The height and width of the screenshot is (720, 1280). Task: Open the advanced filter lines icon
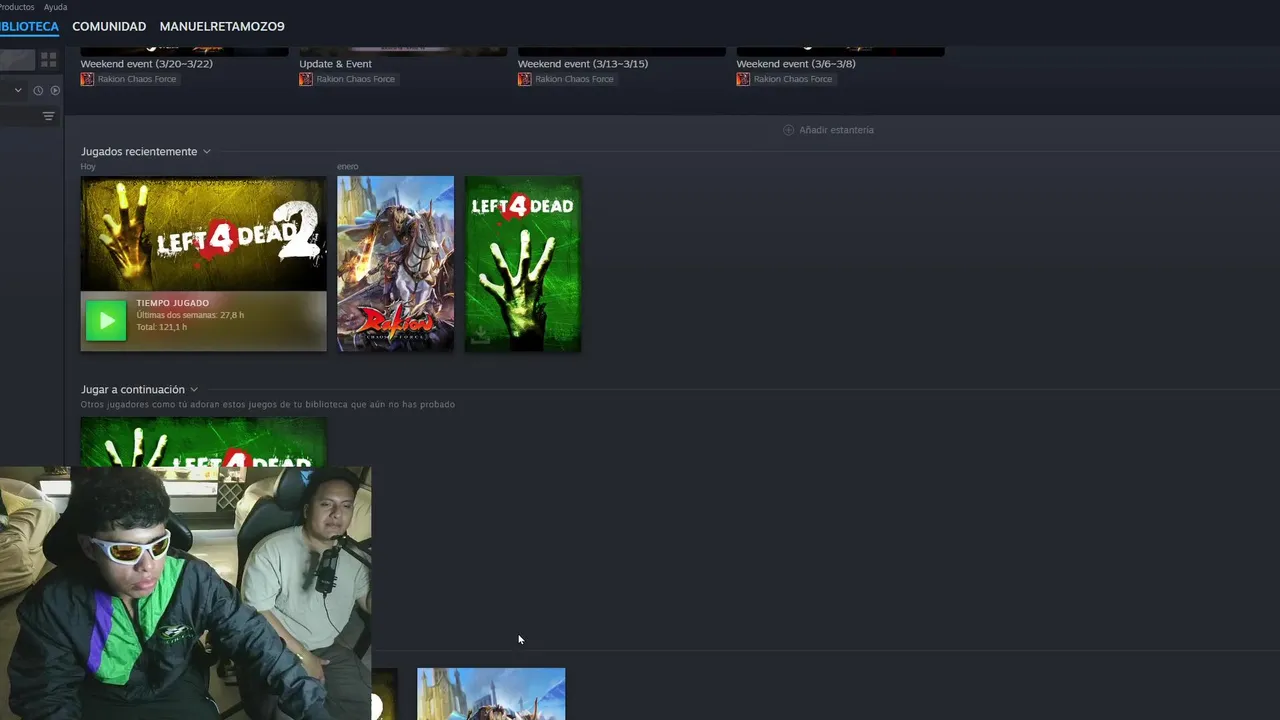pos(48,116)
